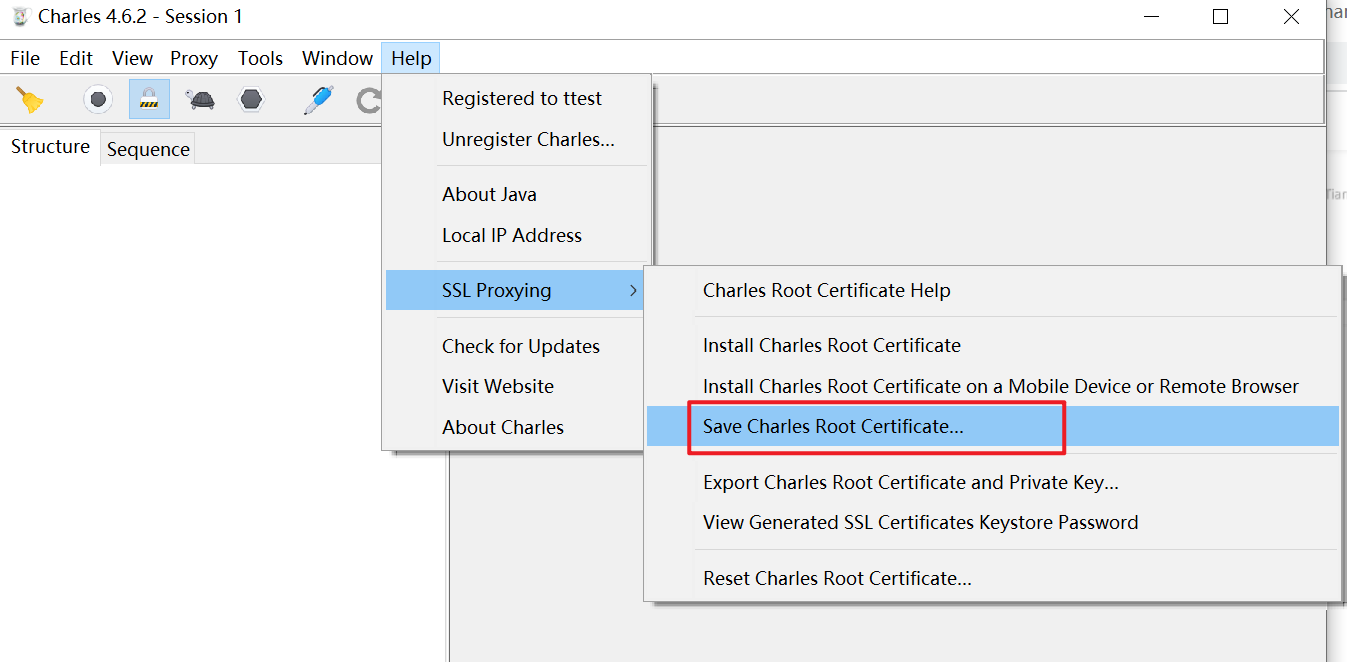Image resolution: width=1347 pixels, height=662 pixels.
Task: Open the Proxy menu
Action: point(194,58)
